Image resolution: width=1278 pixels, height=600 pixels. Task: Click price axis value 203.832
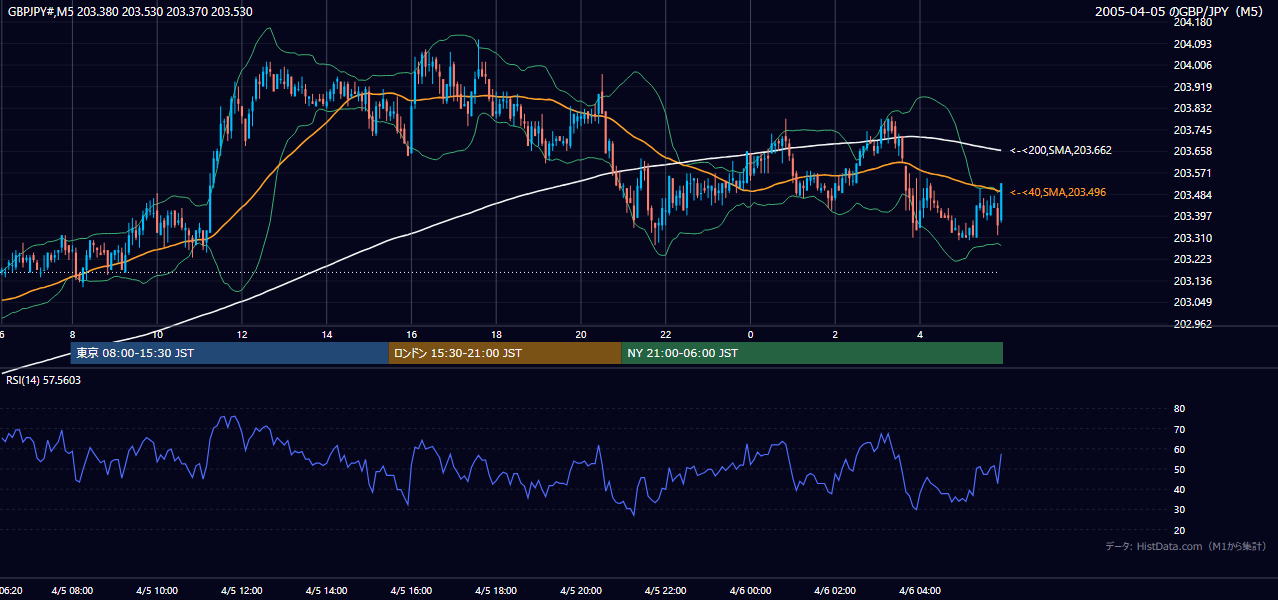(x=1192, y=108)
